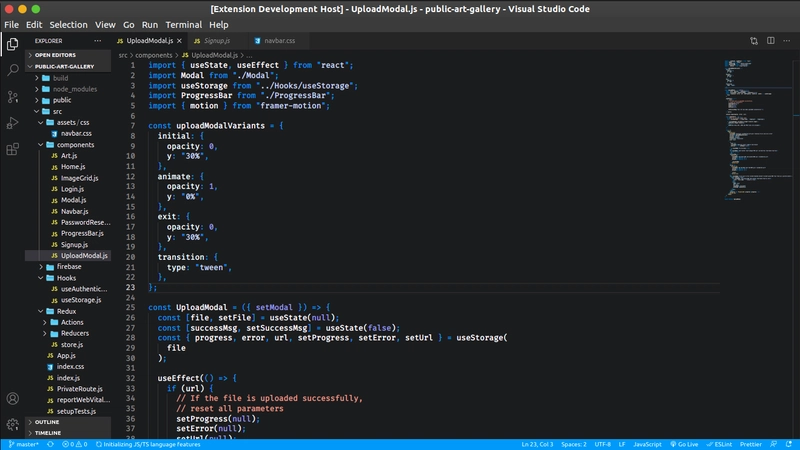Screen dimensions: 800x450
Task: Expand the firebase folder
Action: 68,267
